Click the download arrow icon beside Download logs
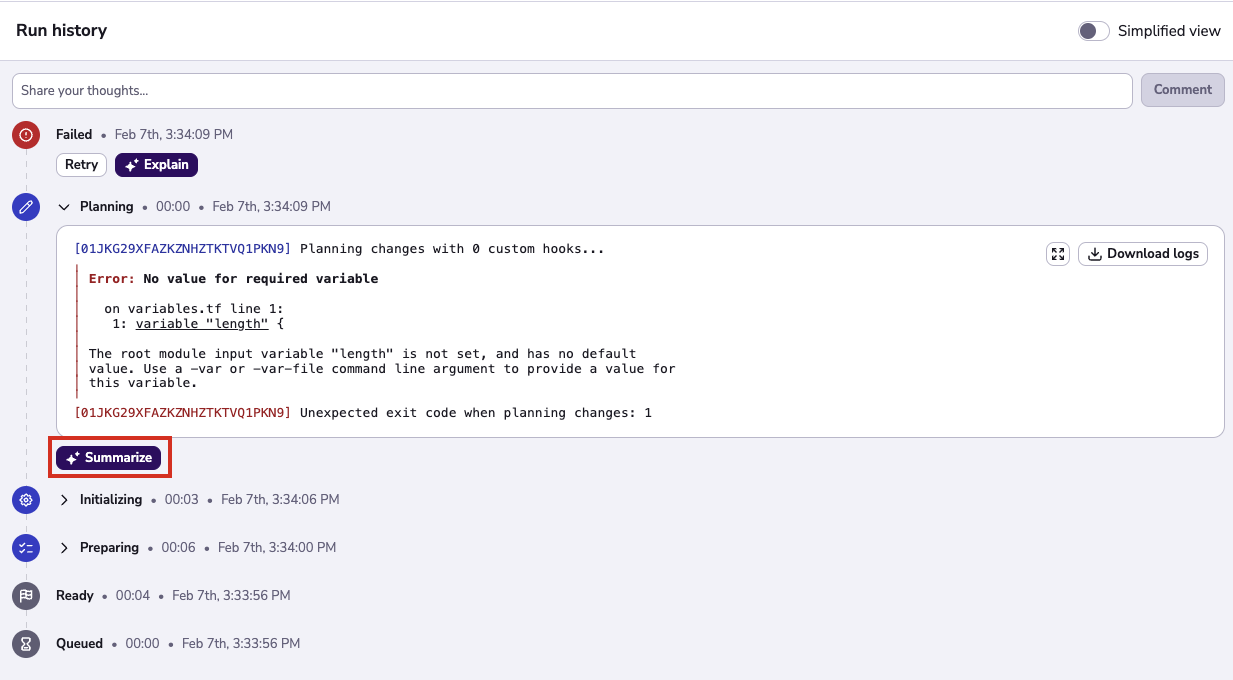 1094,253
